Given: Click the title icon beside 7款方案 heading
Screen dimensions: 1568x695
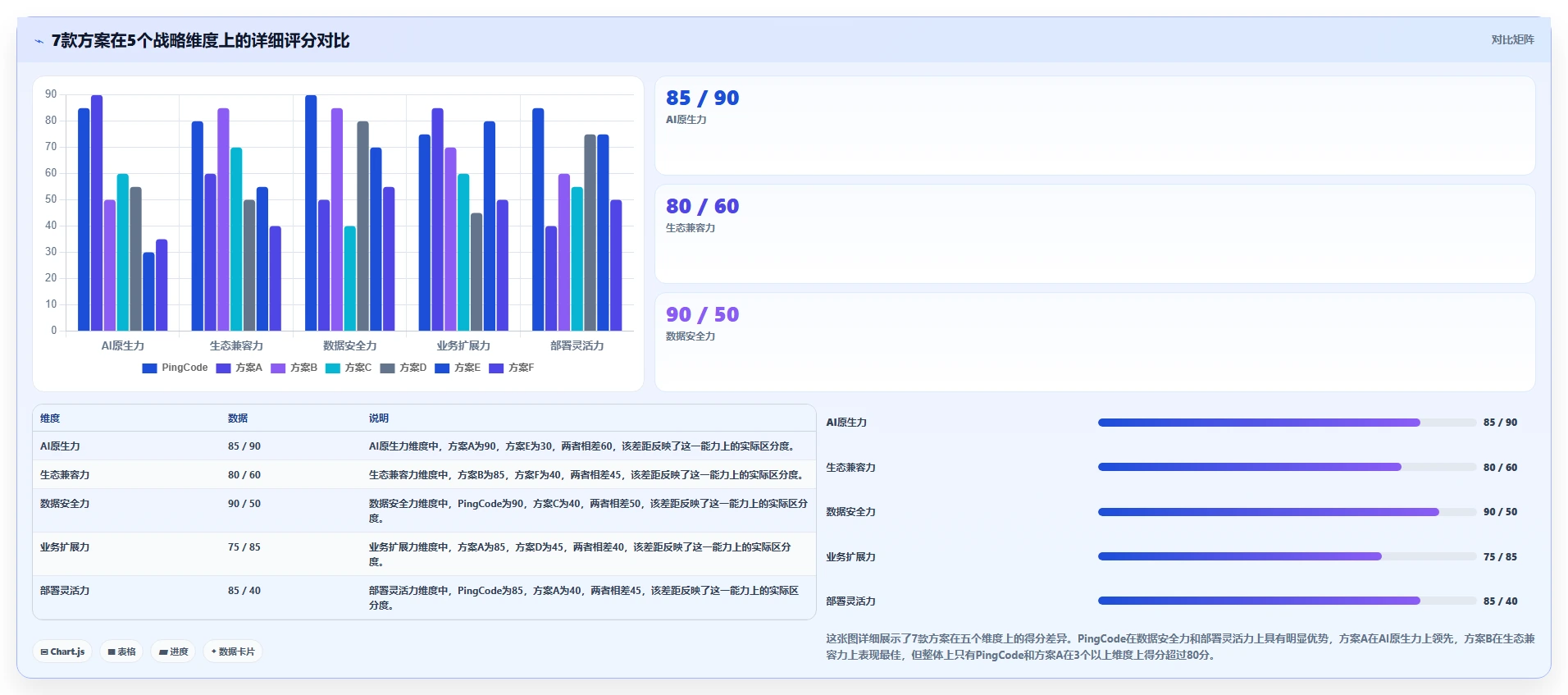Looking at the screenshot, I should click(x=39, y=41).
